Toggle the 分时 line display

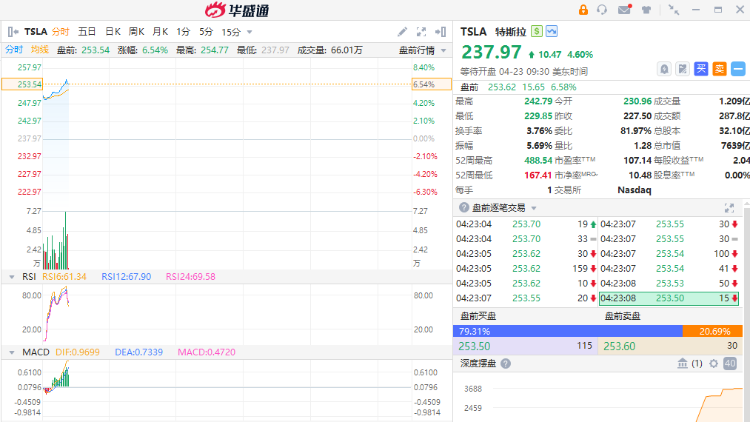14,49
